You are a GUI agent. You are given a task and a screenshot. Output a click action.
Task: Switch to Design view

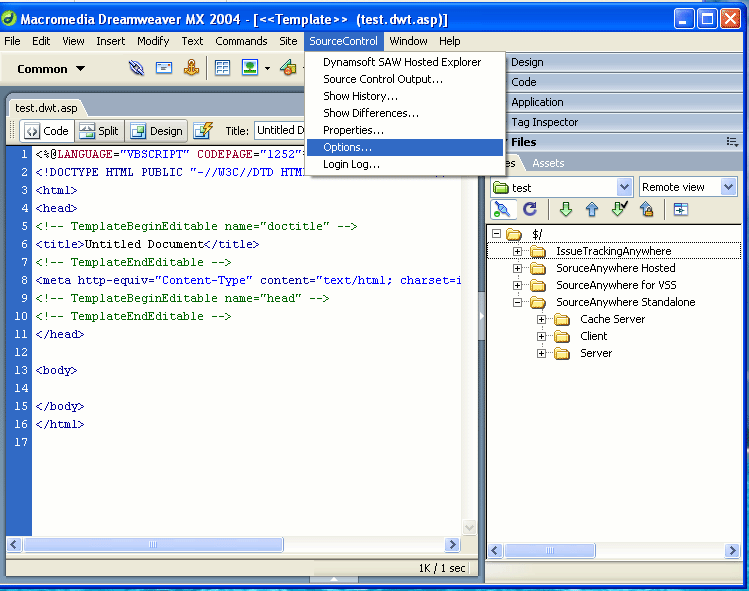click(x=156, y=131)
